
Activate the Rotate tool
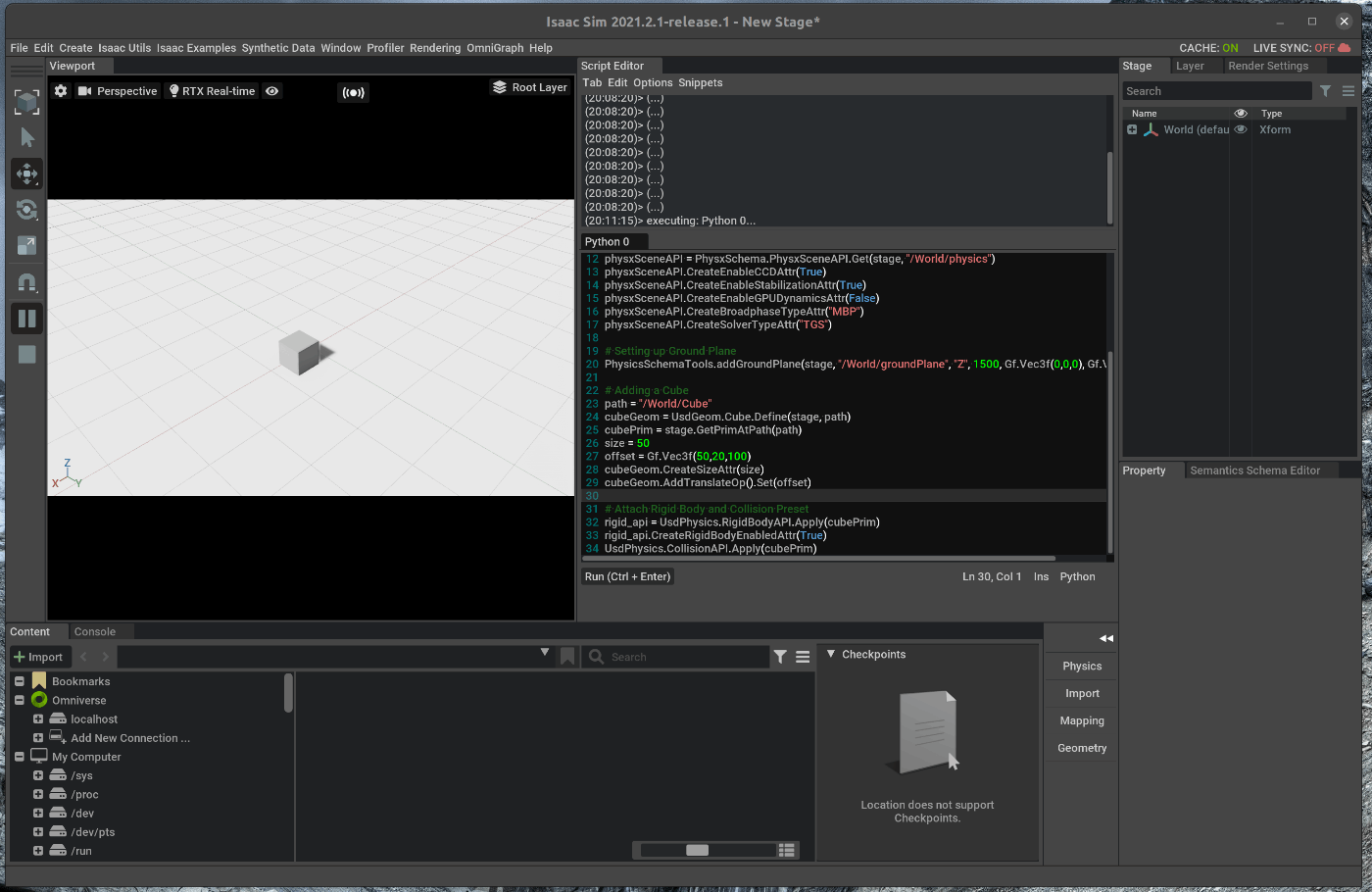pyautogui.click(x=26, y=210)
